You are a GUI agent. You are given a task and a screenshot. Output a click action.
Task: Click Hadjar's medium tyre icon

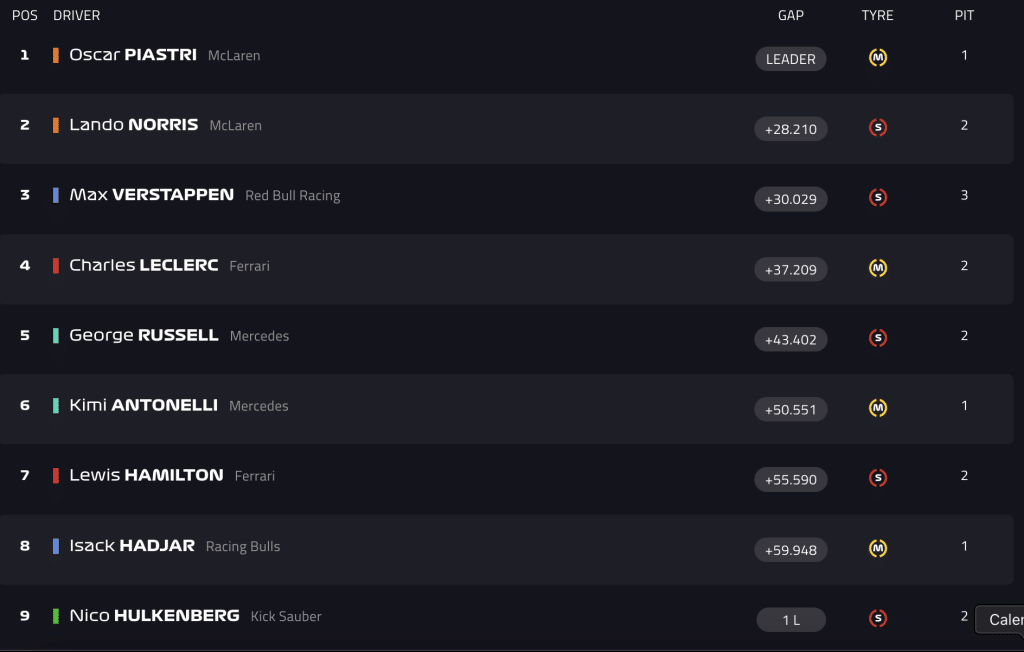click(878, 549)
